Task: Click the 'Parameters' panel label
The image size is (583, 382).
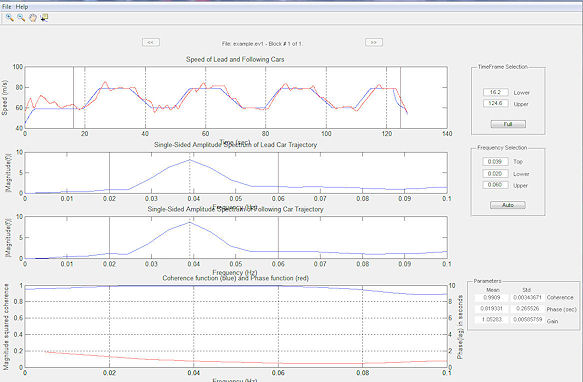Action: (487, 281)
